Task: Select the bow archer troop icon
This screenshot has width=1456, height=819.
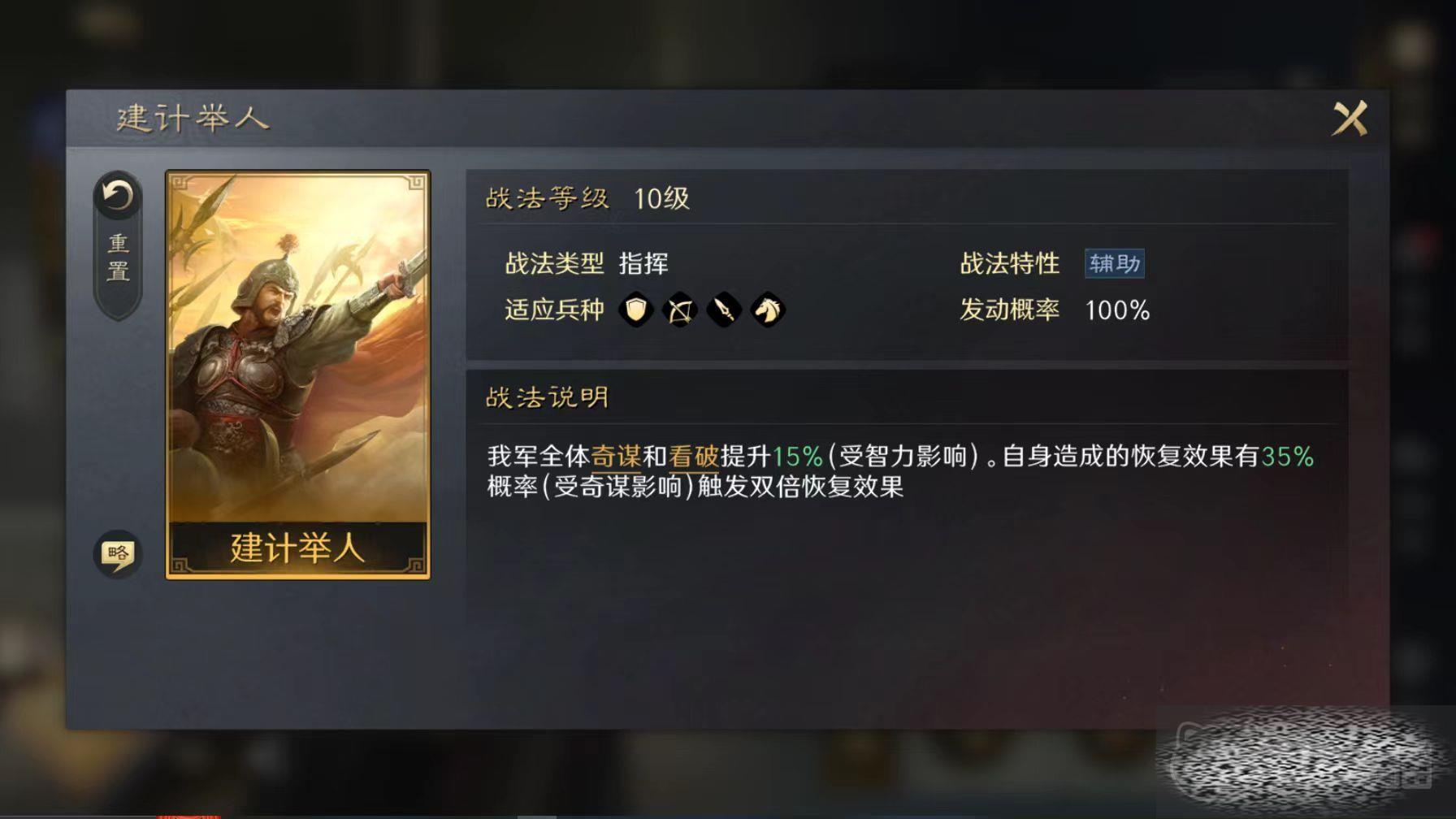Action: (680, 310)
